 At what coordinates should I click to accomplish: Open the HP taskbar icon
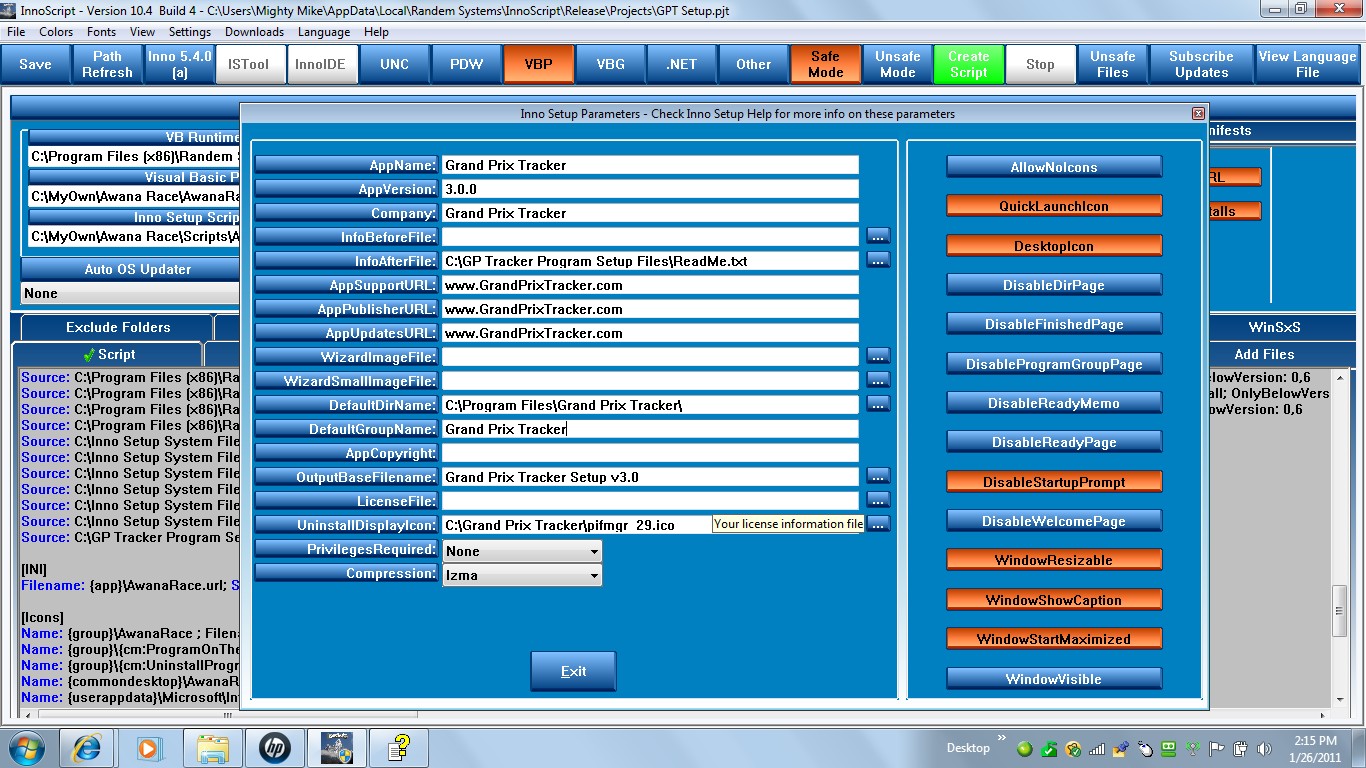[274, 747]
